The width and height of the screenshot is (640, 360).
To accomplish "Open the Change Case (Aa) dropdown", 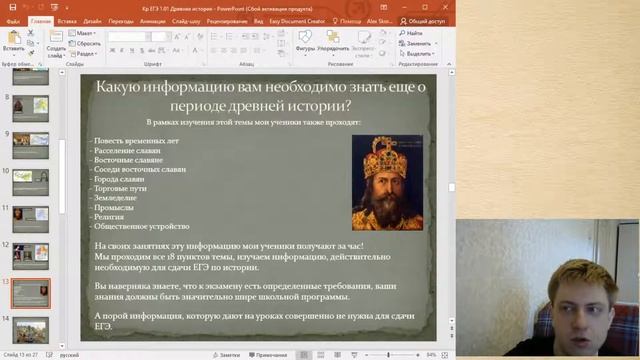I will [177, 50].
